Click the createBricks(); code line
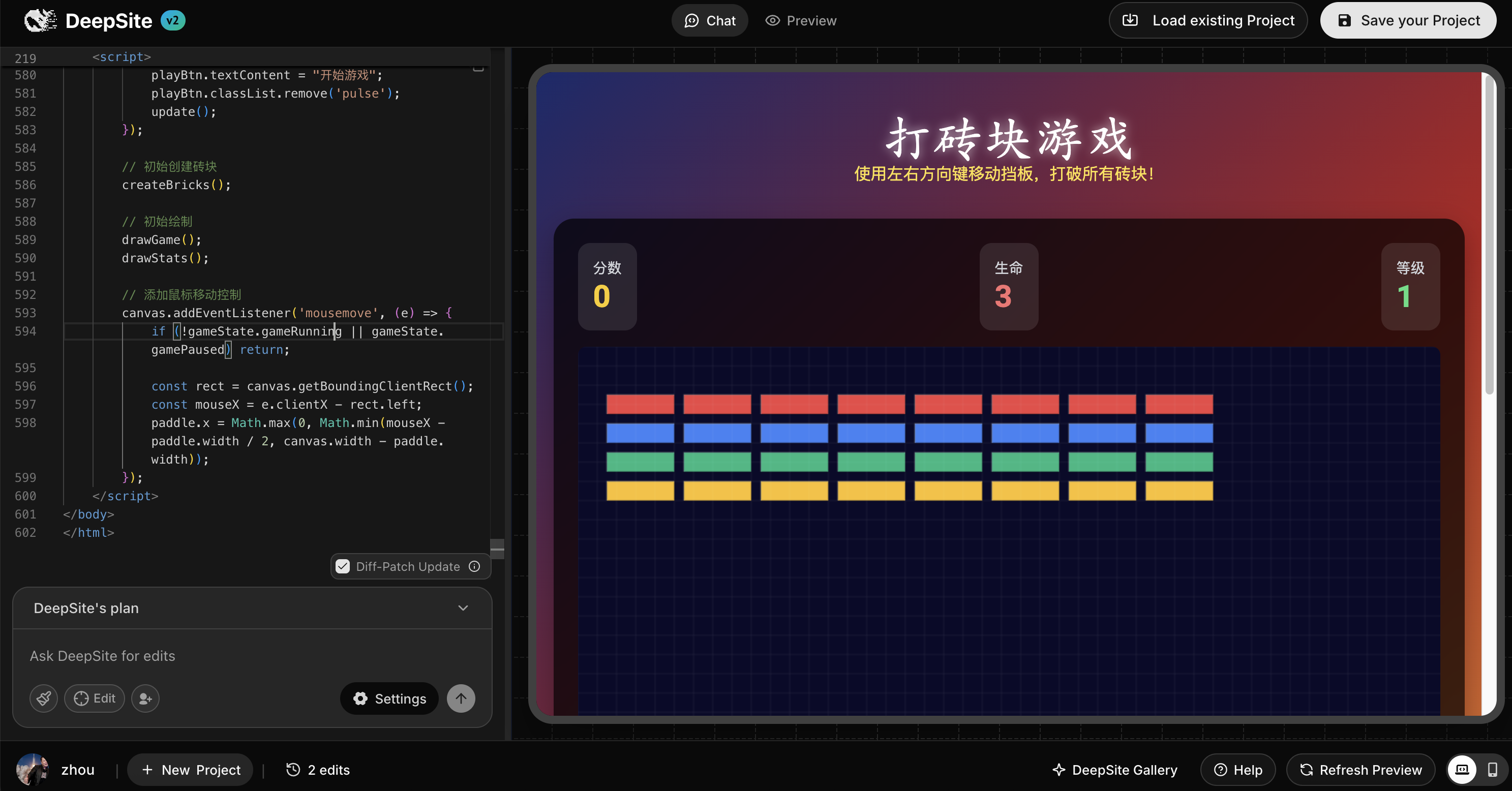 (176, 185)
